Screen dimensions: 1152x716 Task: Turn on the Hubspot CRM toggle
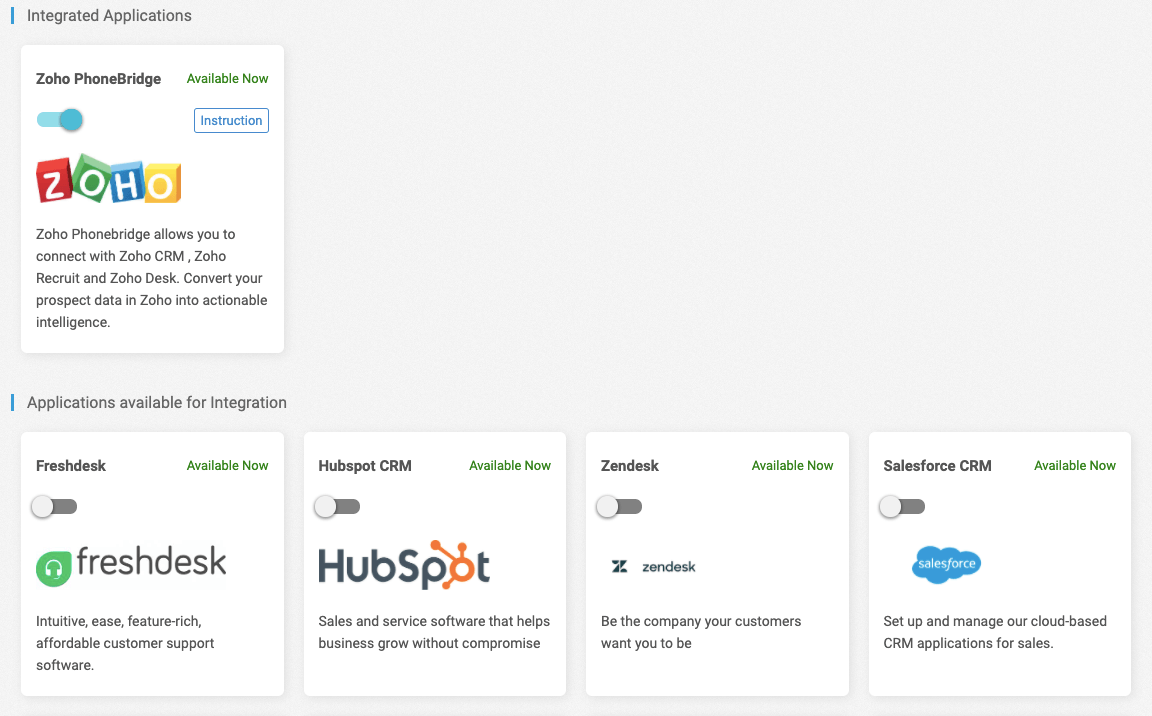[337, 507]
